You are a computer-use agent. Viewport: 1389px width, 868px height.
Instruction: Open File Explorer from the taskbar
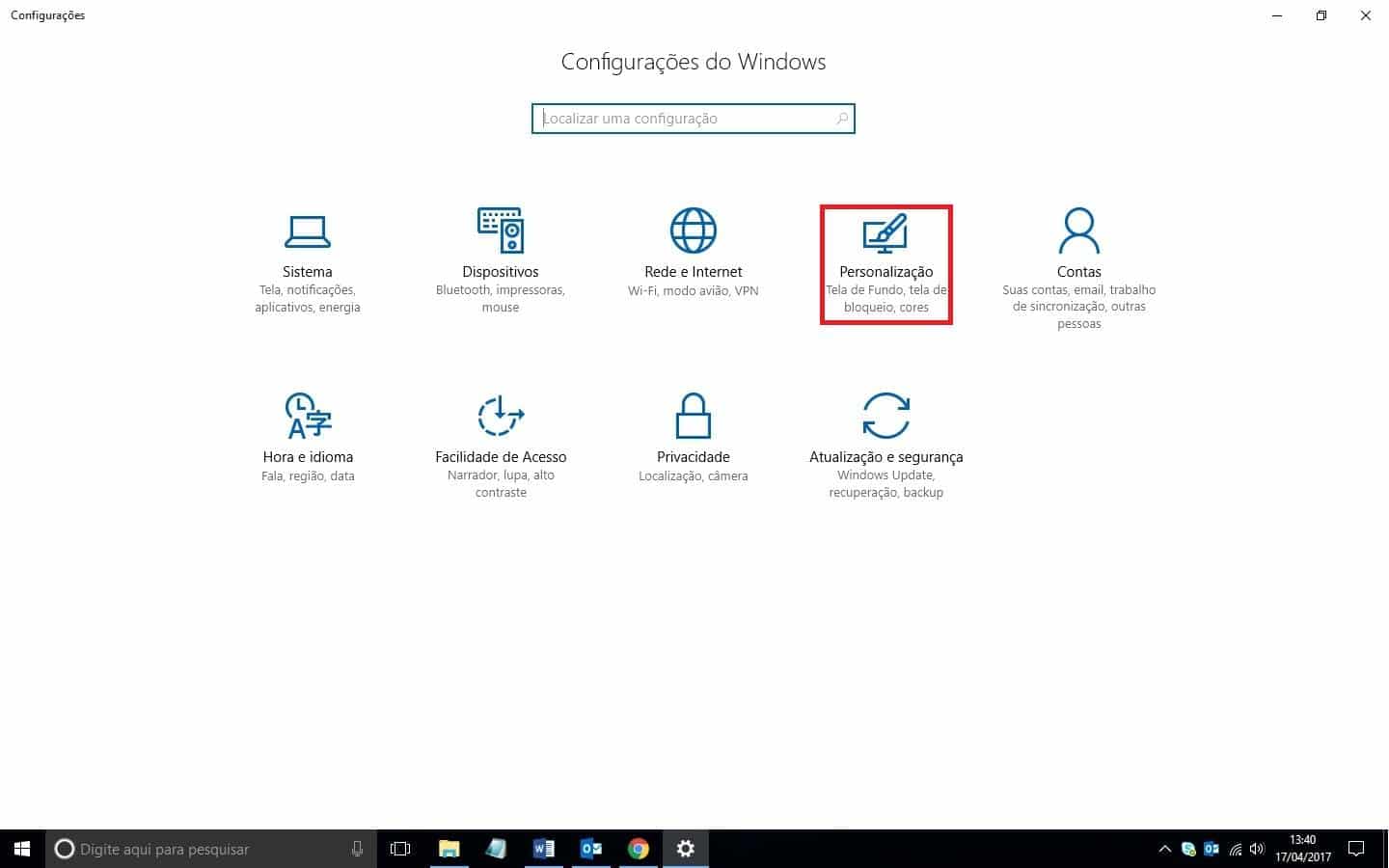449,849
